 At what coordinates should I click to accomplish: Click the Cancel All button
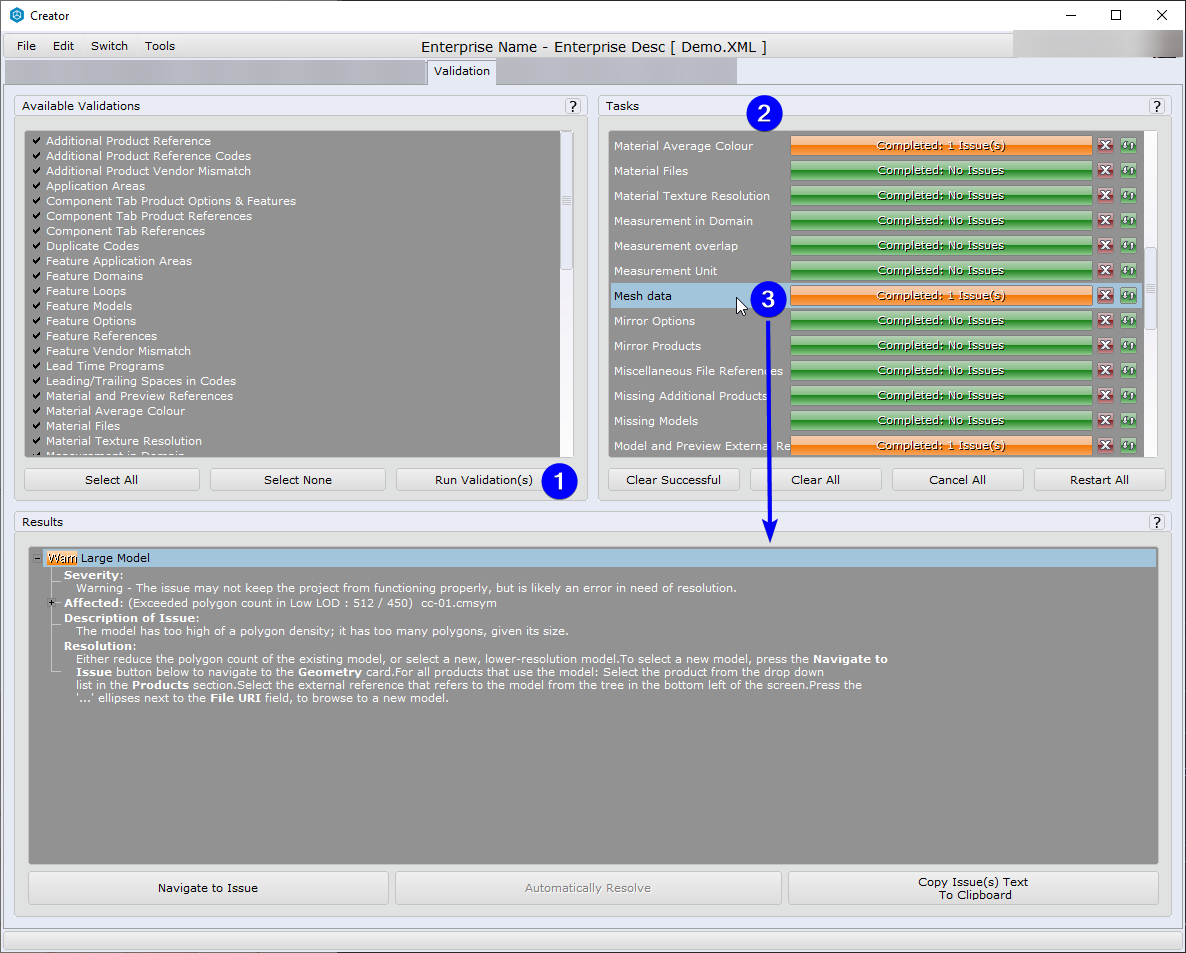957,480
